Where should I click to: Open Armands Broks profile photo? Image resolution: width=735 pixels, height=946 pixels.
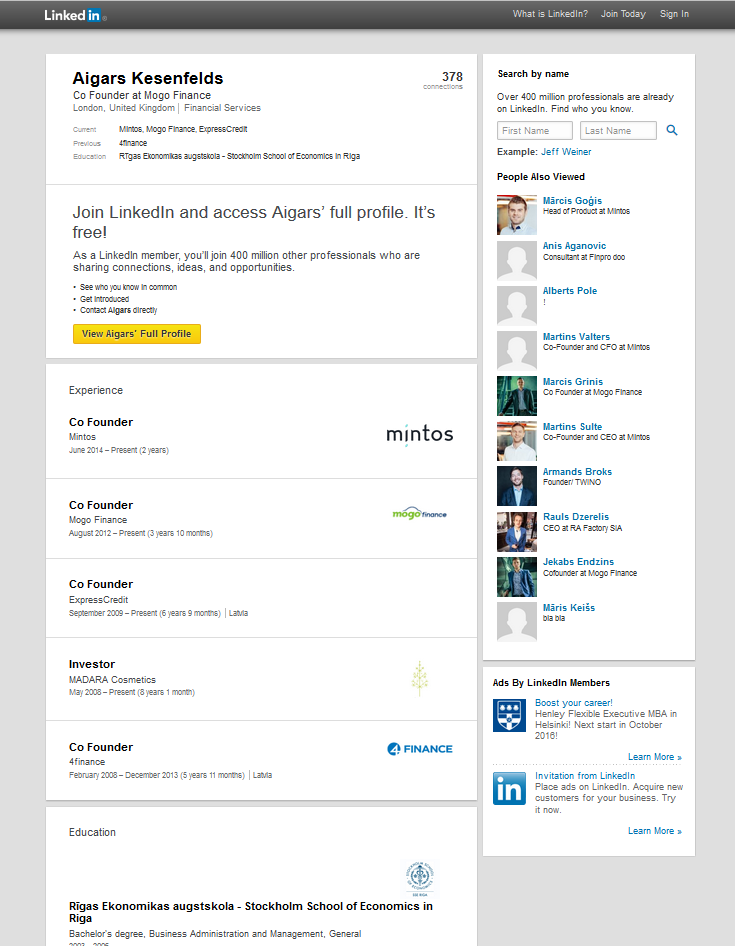pyautogui.click(x=517, y=486)
